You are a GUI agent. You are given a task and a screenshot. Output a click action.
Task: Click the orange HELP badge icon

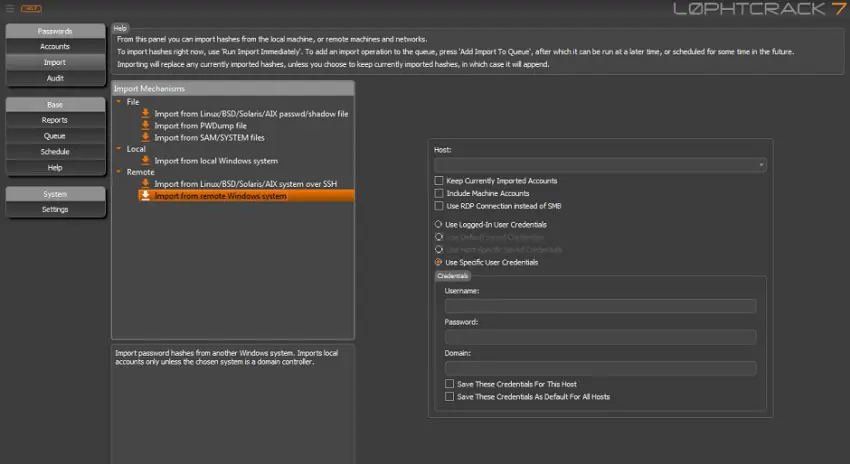31,8
